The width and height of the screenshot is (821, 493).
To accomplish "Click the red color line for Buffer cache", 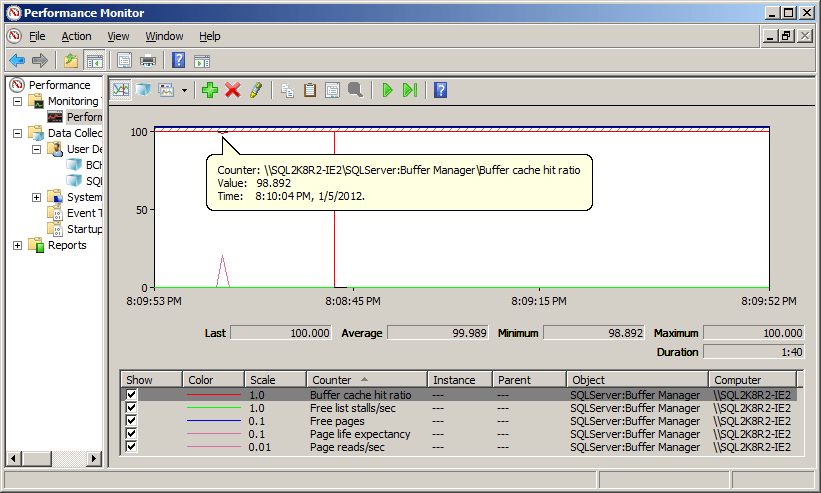I will click(x=214, y=395).
